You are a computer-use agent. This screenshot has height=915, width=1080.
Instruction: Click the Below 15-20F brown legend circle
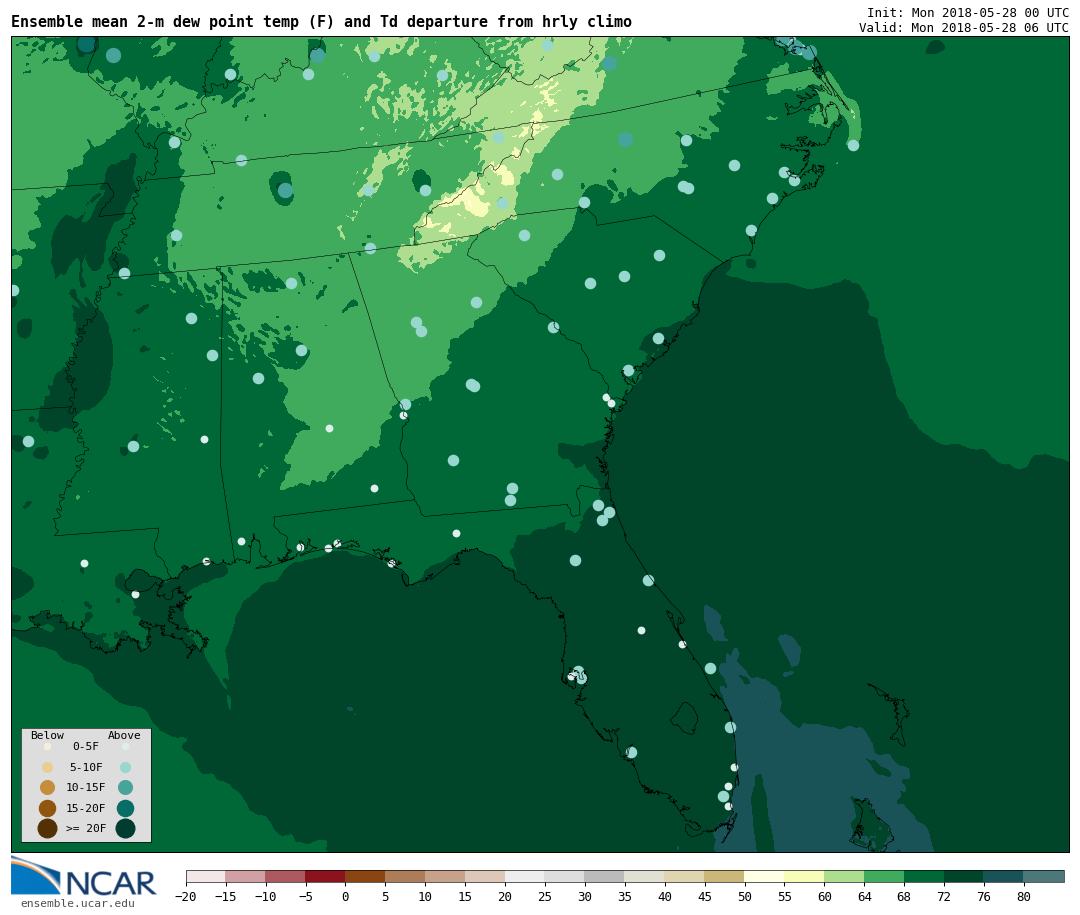pos(48,808)
